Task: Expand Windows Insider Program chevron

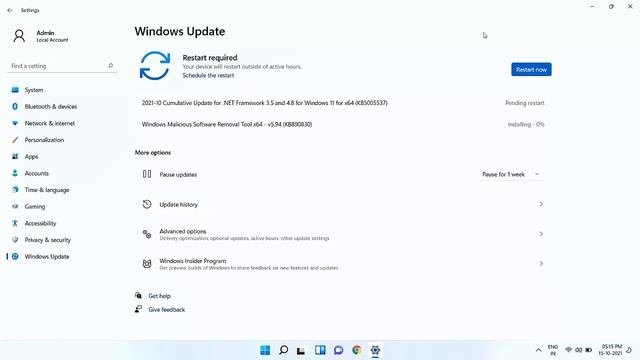Action: click(541, 264)
